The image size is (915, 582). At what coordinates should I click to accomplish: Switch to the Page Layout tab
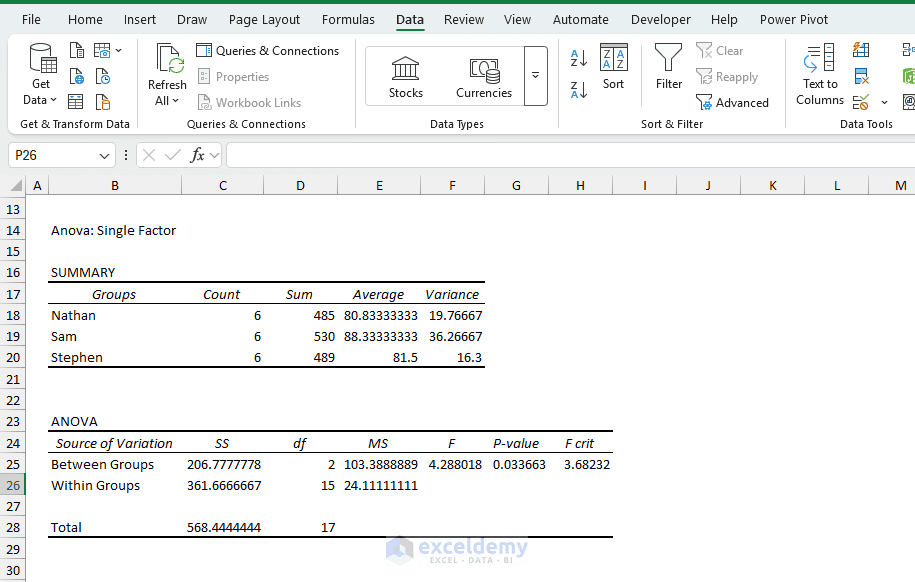tap(264, 20)
